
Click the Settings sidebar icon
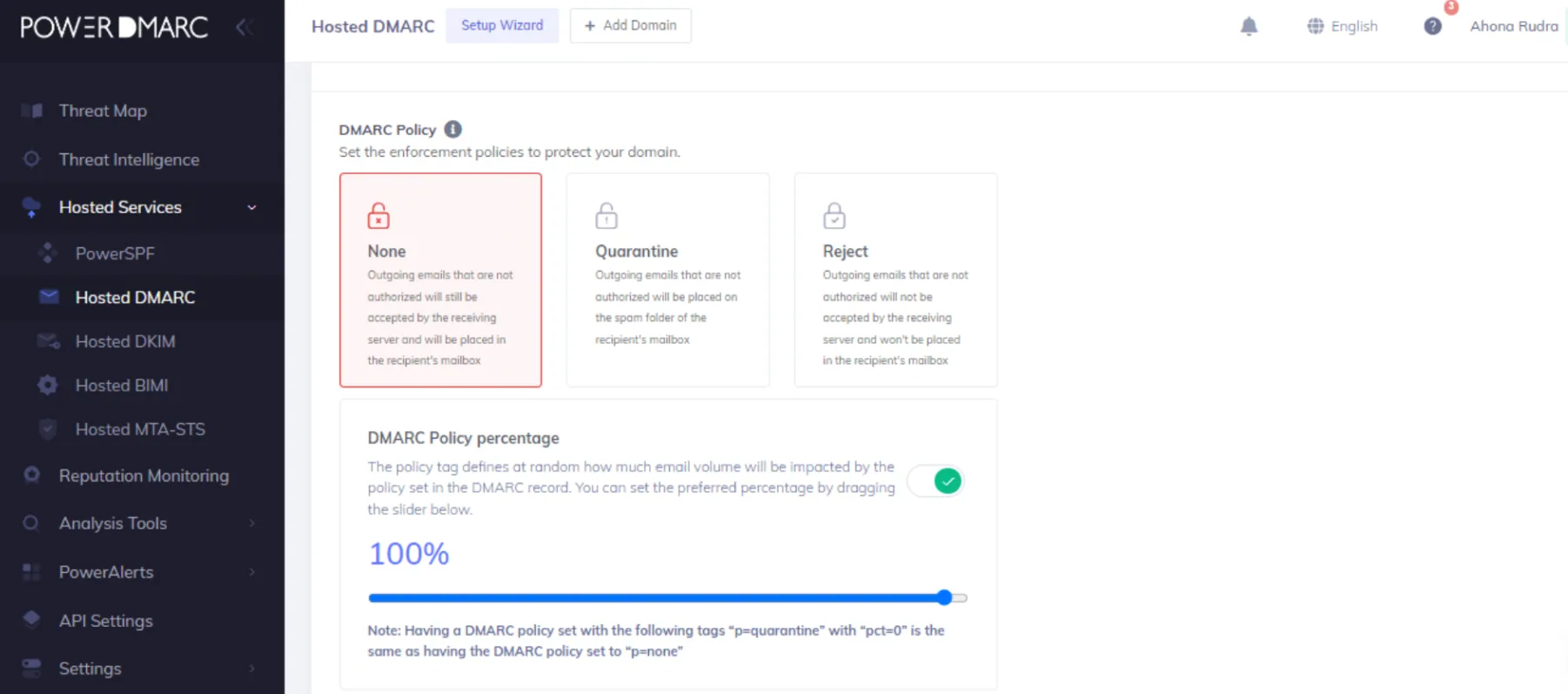coord(31,668)
